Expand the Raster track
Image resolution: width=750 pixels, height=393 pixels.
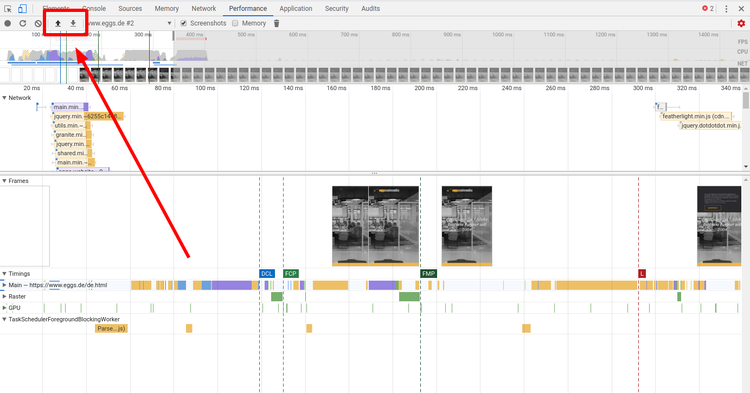[x=4, y=296]
